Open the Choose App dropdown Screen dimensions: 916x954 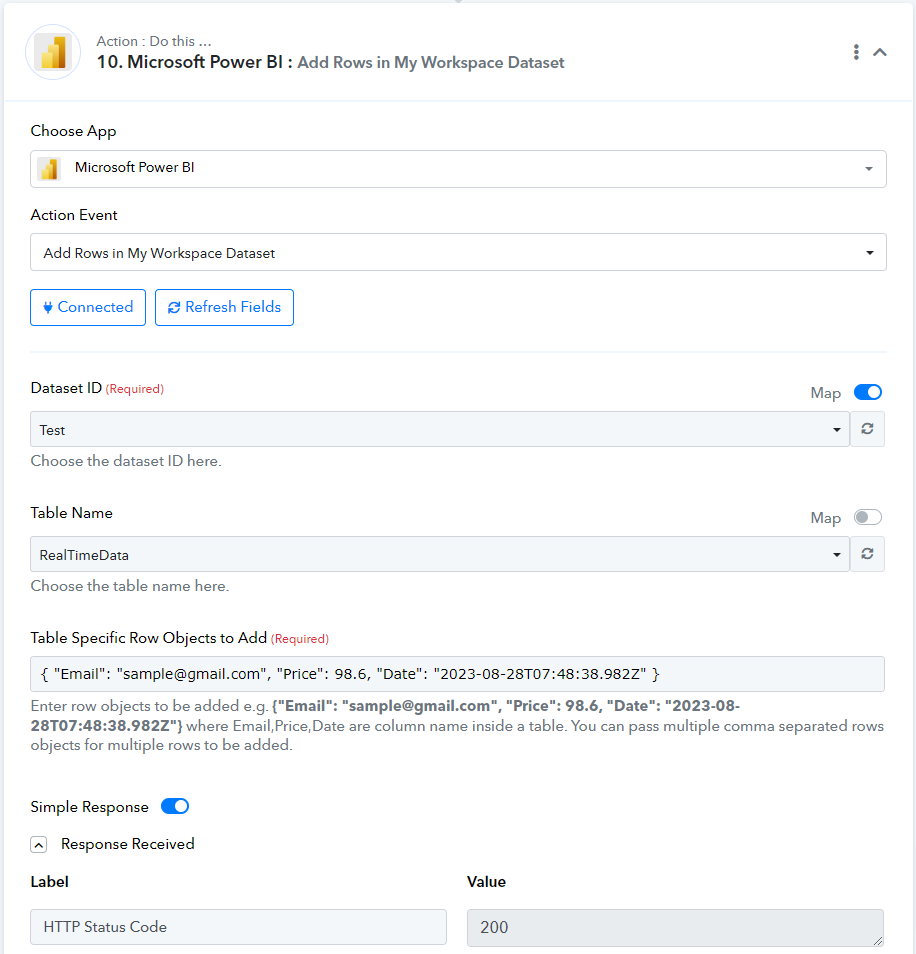coord(458,169)
